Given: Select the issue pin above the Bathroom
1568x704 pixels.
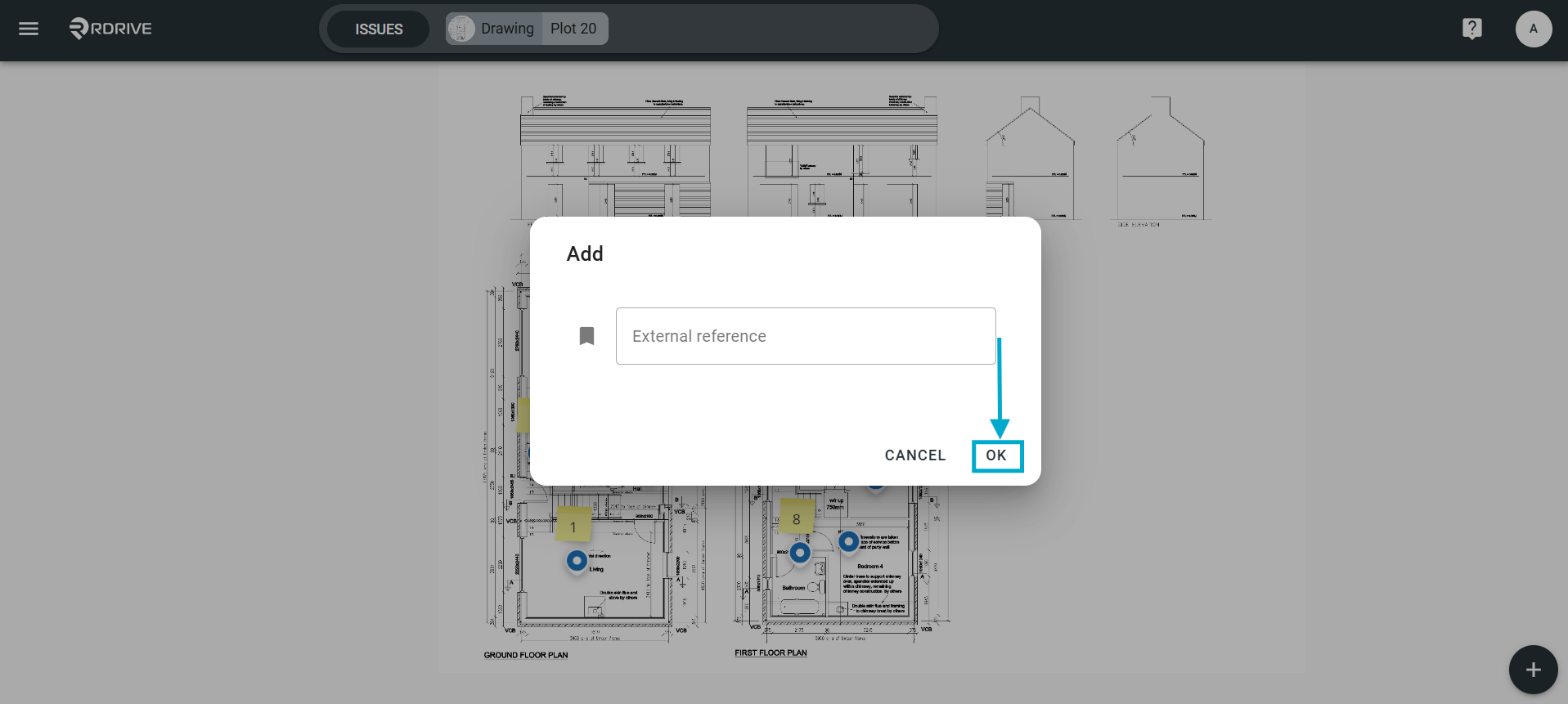Looking at the screenshot, I should point(800,554).
